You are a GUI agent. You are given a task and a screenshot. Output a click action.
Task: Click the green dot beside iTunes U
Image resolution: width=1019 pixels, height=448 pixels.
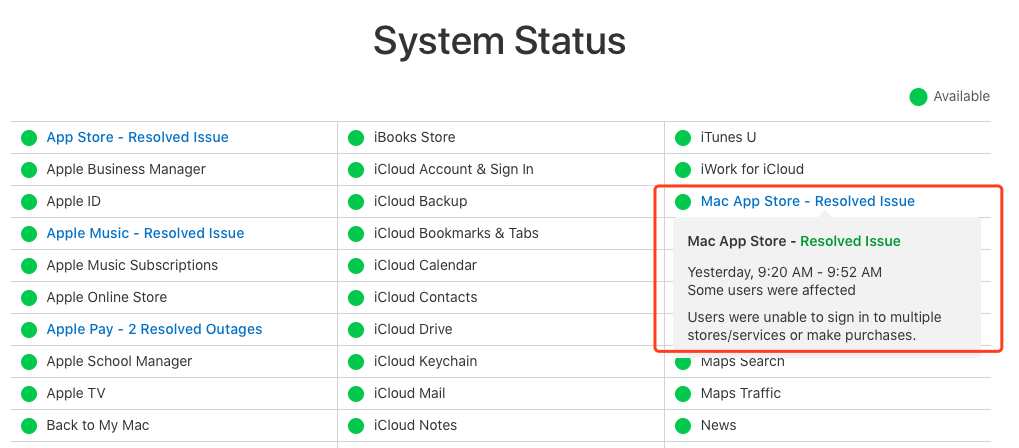[682, 138]
